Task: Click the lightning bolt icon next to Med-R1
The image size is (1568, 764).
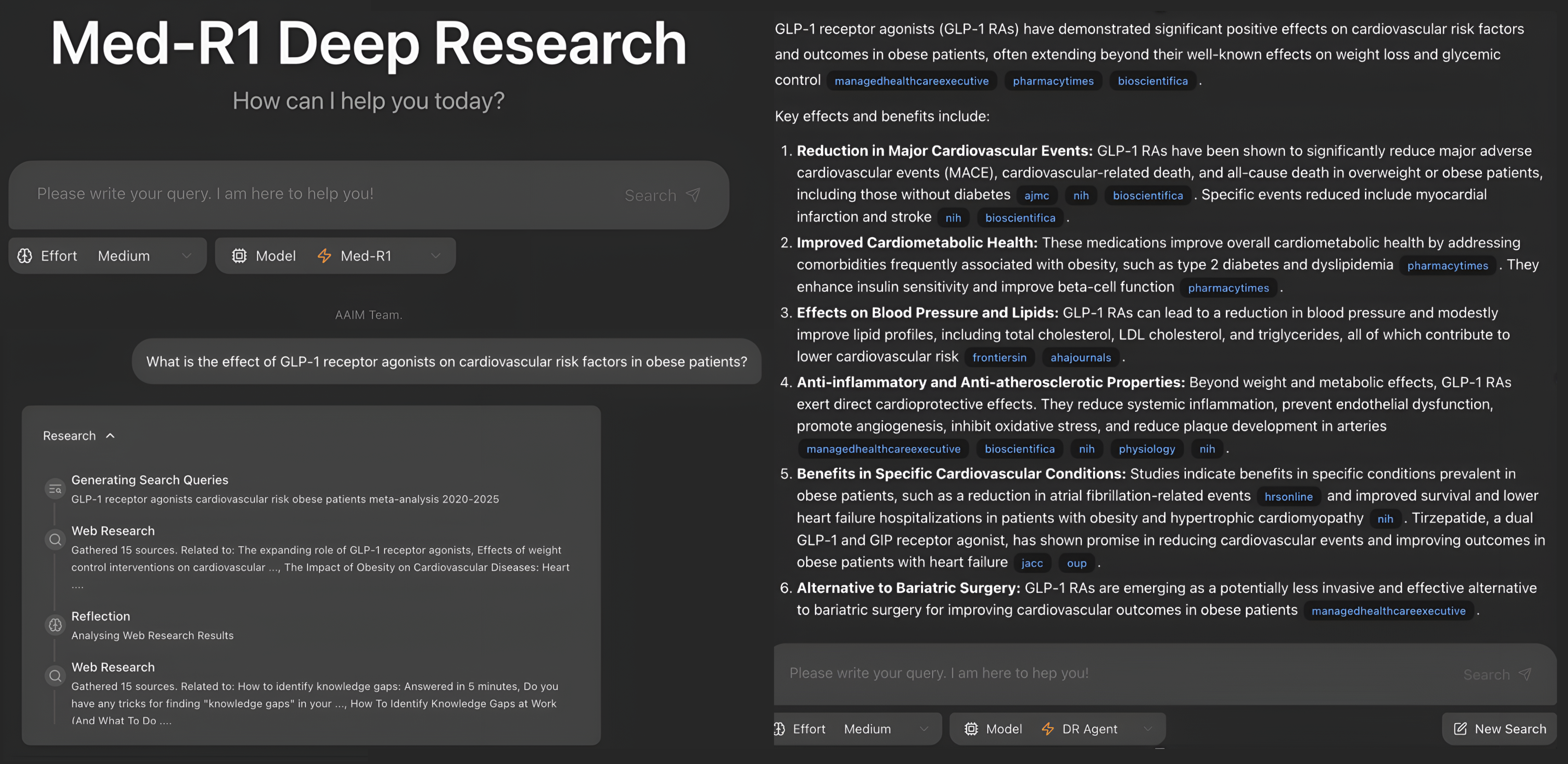Action: (x=324, y=256)
